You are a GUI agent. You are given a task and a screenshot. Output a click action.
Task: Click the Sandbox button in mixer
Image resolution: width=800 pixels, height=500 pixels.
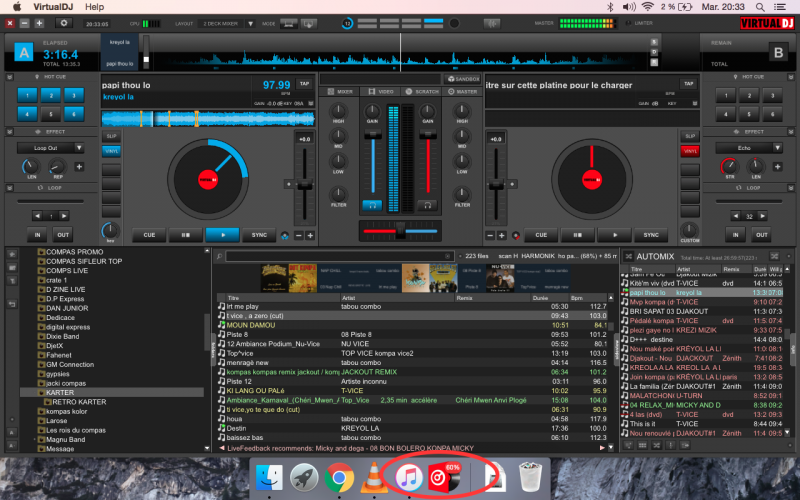pyautogui.click(x=463, y=79)
